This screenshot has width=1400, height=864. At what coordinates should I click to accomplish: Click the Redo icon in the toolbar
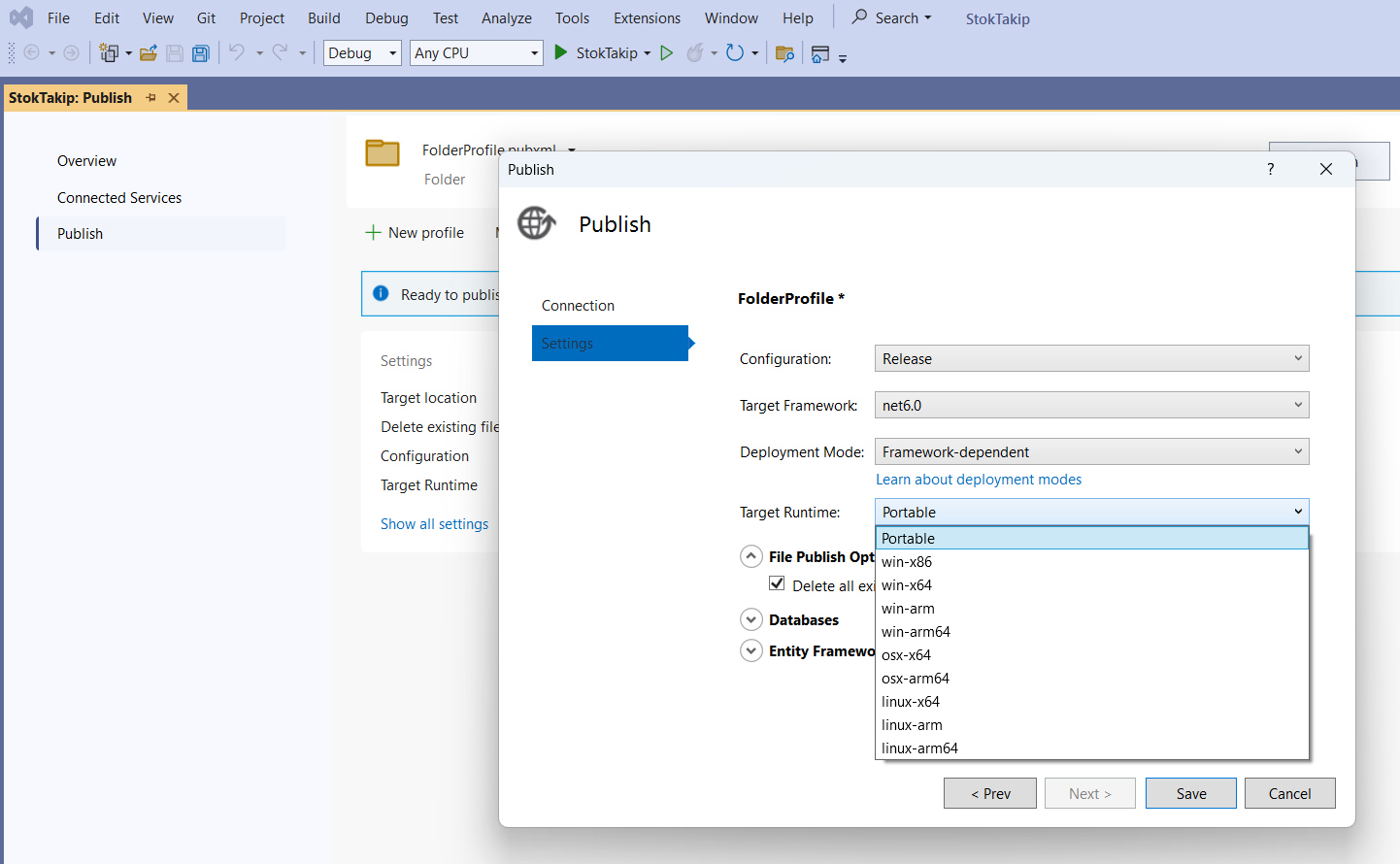tap(280, 52)
